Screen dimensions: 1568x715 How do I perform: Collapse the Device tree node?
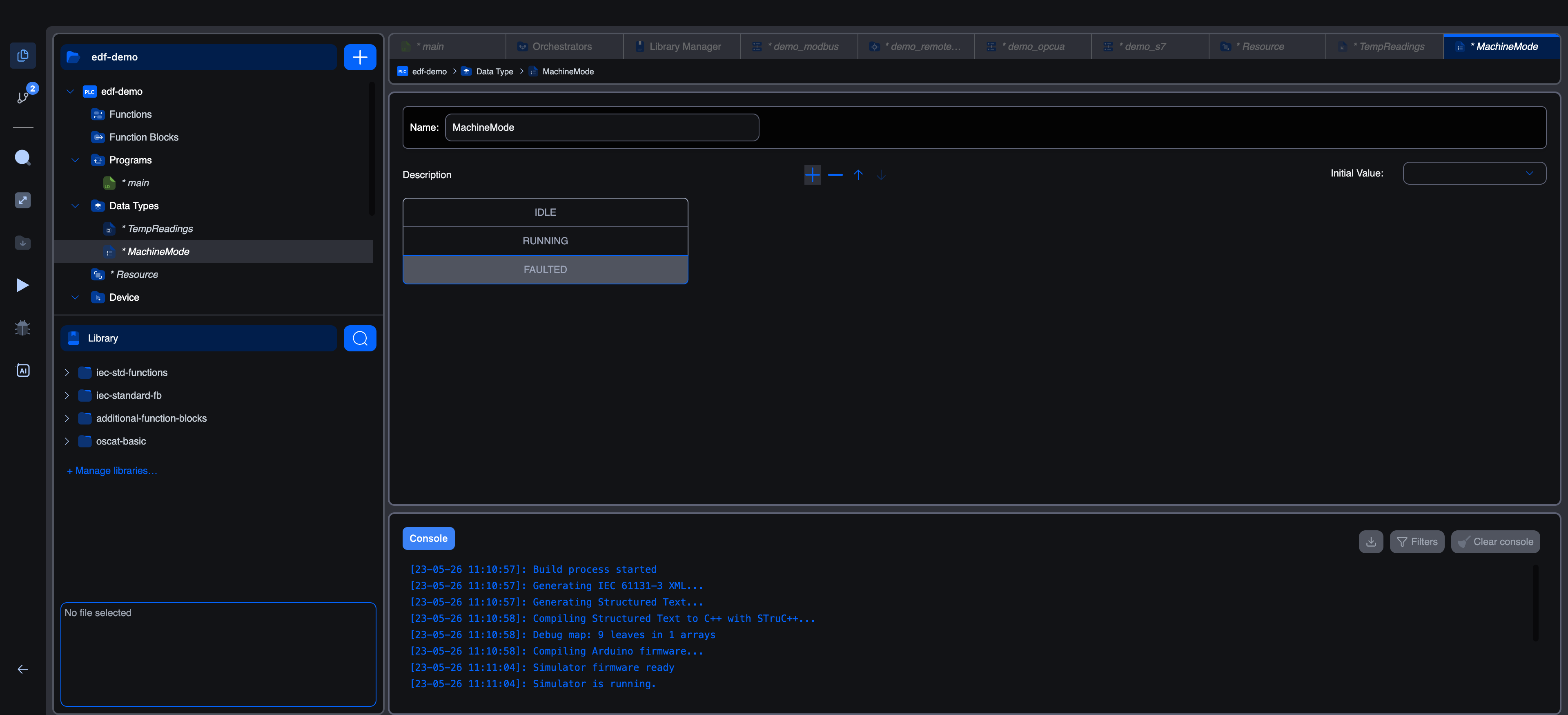tap(75, 297)
